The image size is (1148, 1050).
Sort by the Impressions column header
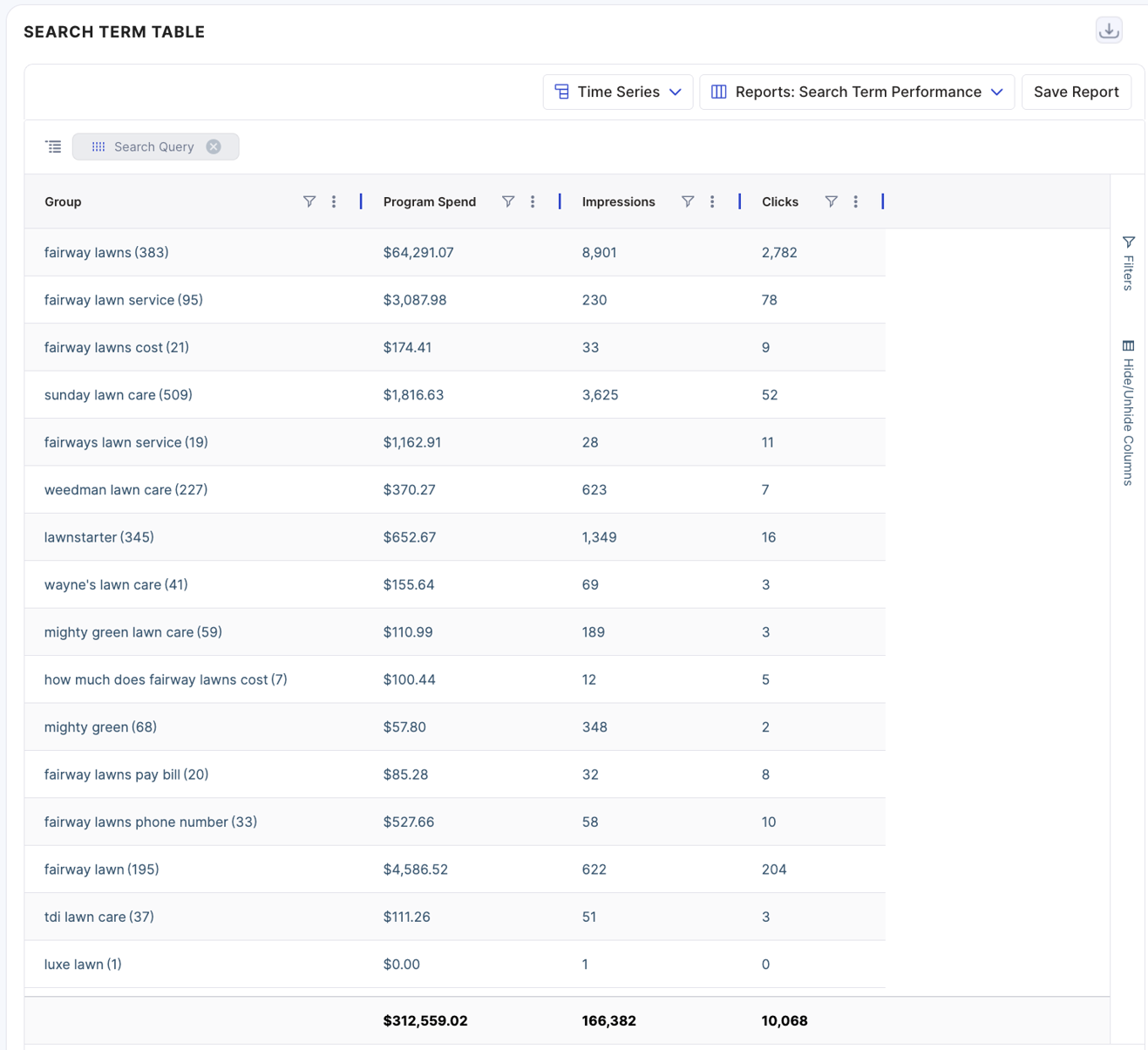point(618,201)
